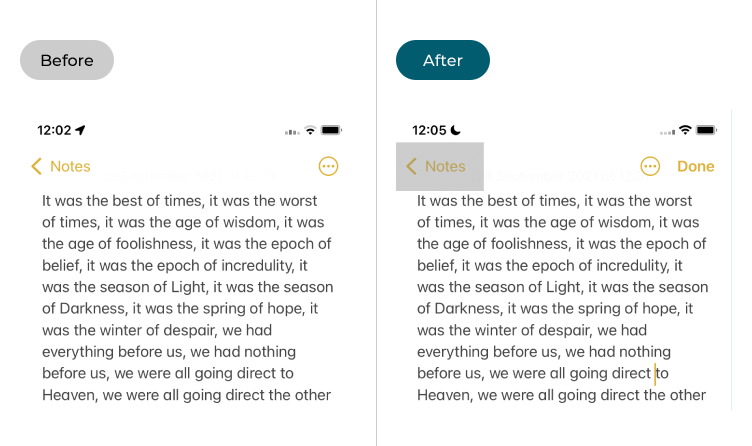Click the teal After label pill
Screen dimensions: 752x446
pos(443,60)
